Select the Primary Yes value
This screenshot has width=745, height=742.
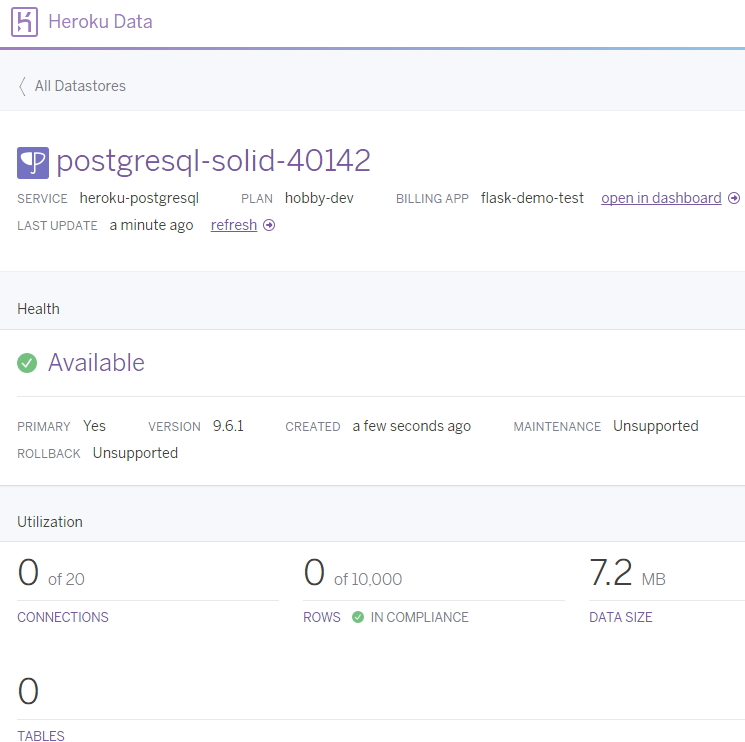coord(95,426)
